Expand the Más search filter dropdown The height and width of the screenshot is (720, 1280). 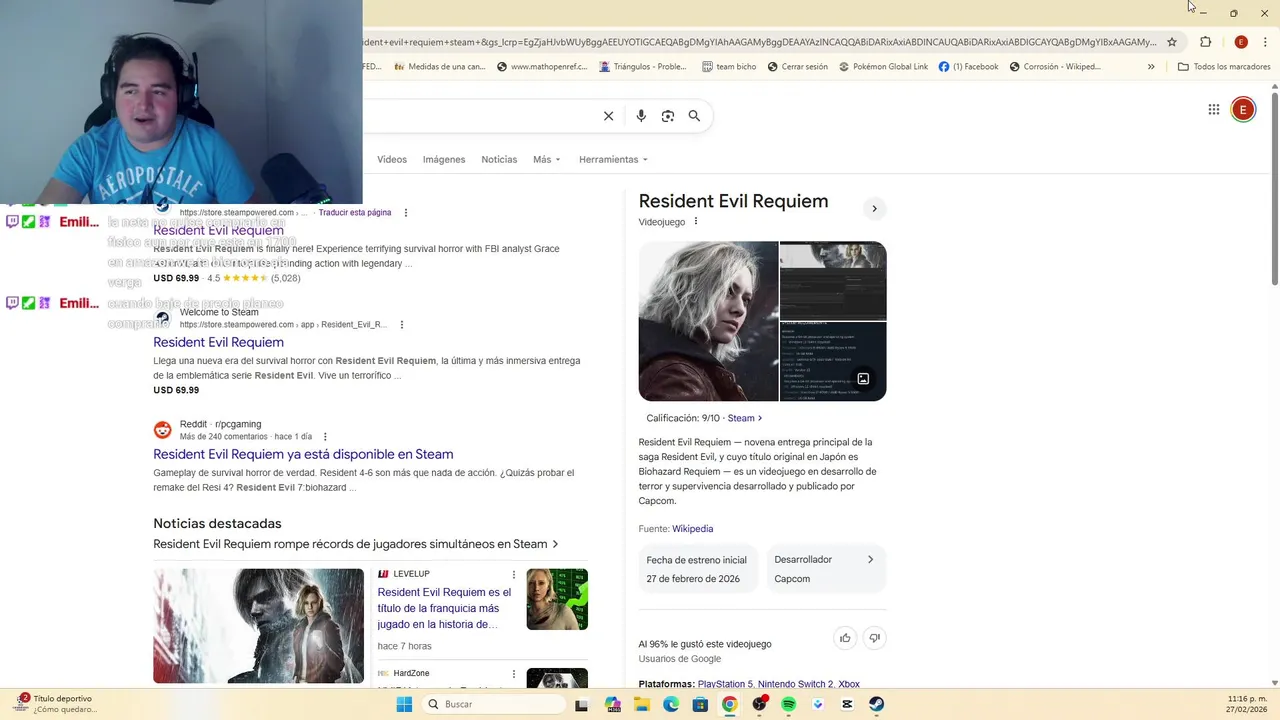tap(547, 160)
